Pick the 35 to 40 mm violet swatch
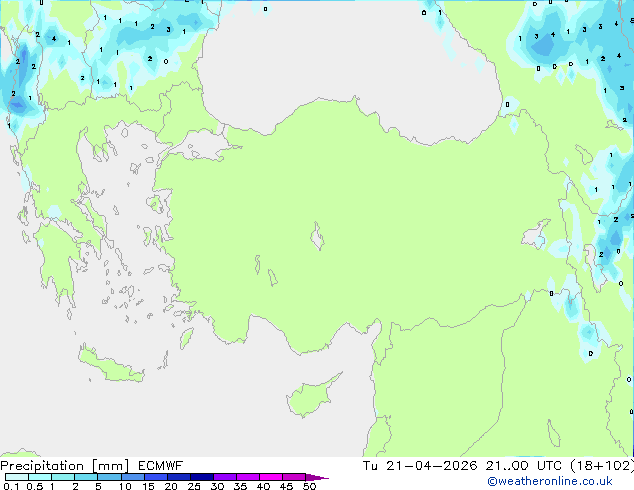The height and width of the screenshot is (490, 634). [248, 477]
